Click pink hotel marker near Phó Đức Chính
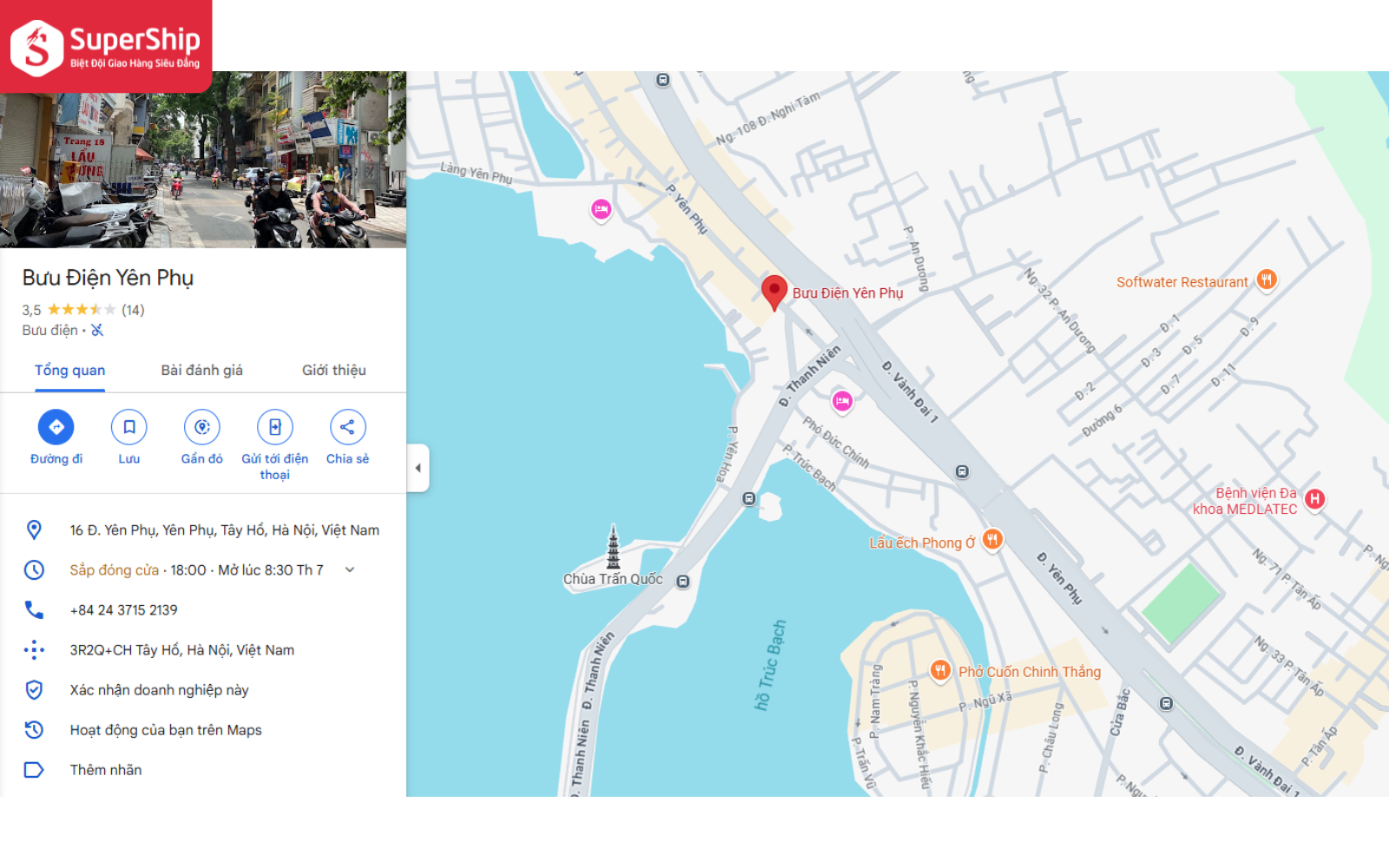 842,401
